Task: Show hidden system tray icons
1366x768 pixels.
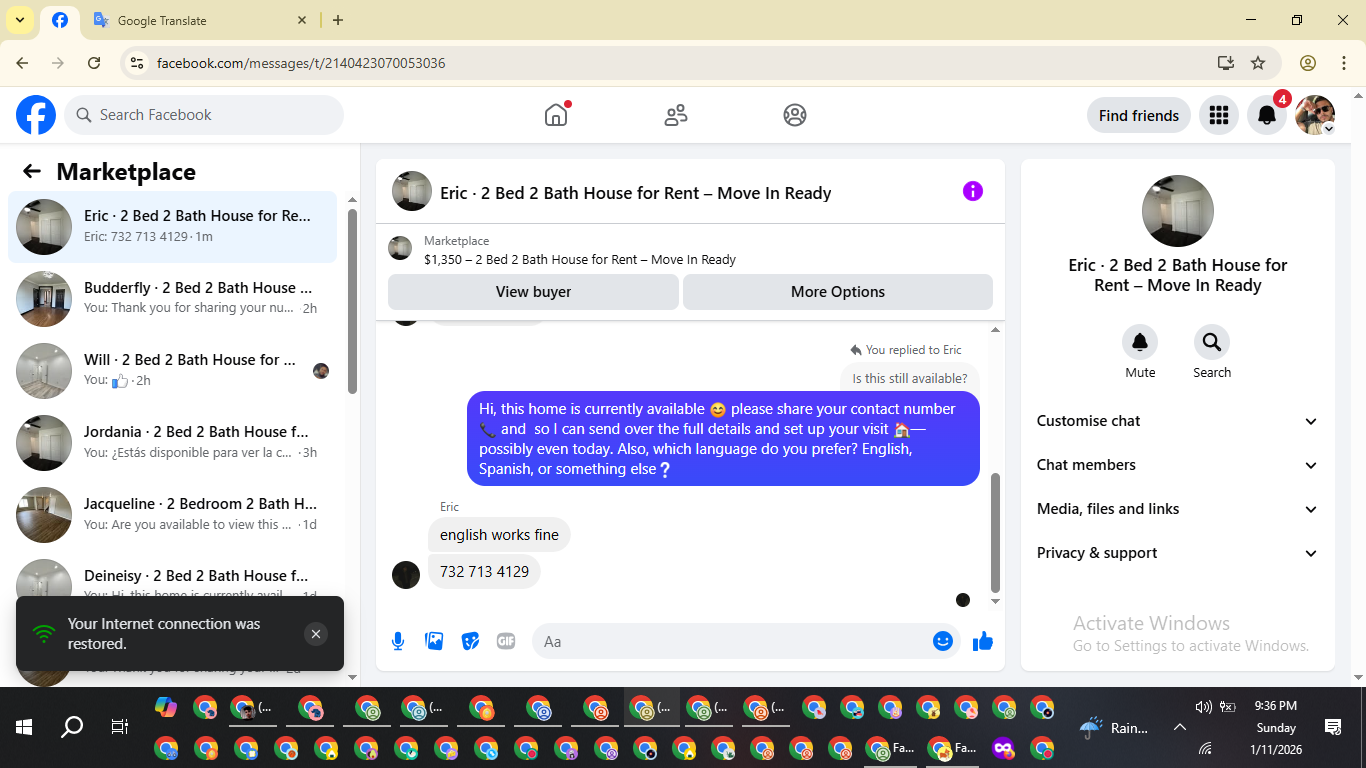Action: coord(1179,727)
